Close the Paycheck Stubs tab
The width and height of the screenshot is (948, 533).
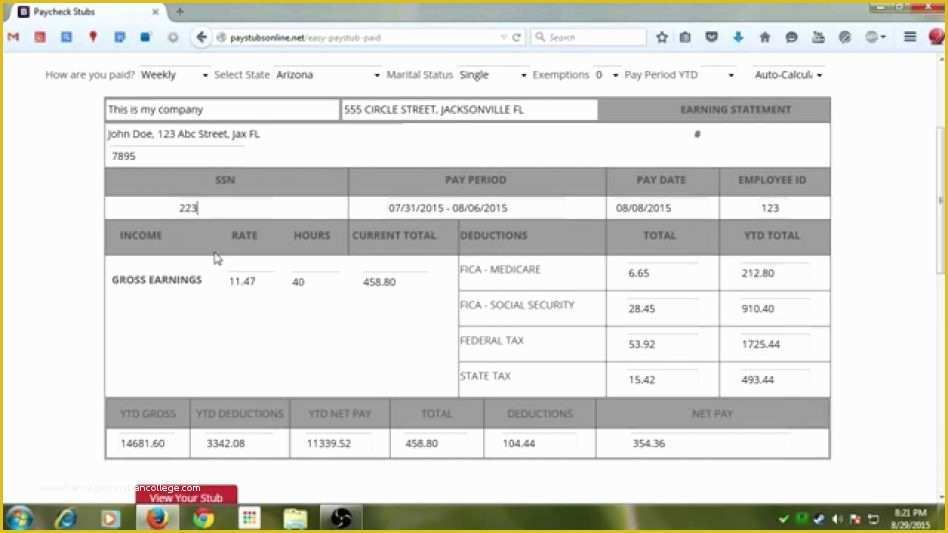click(155, 11)
